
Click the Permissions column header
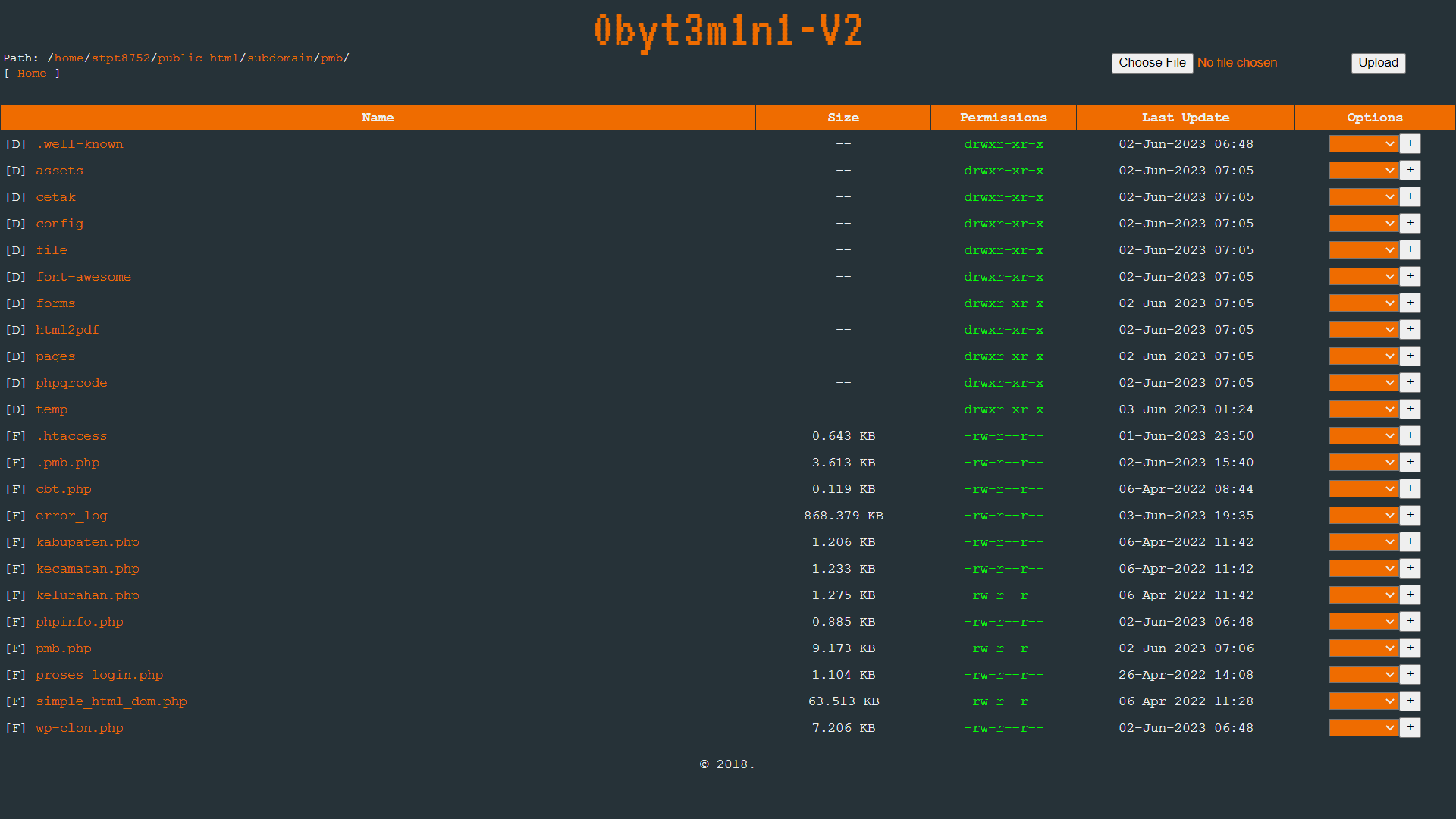point(1003,118)
